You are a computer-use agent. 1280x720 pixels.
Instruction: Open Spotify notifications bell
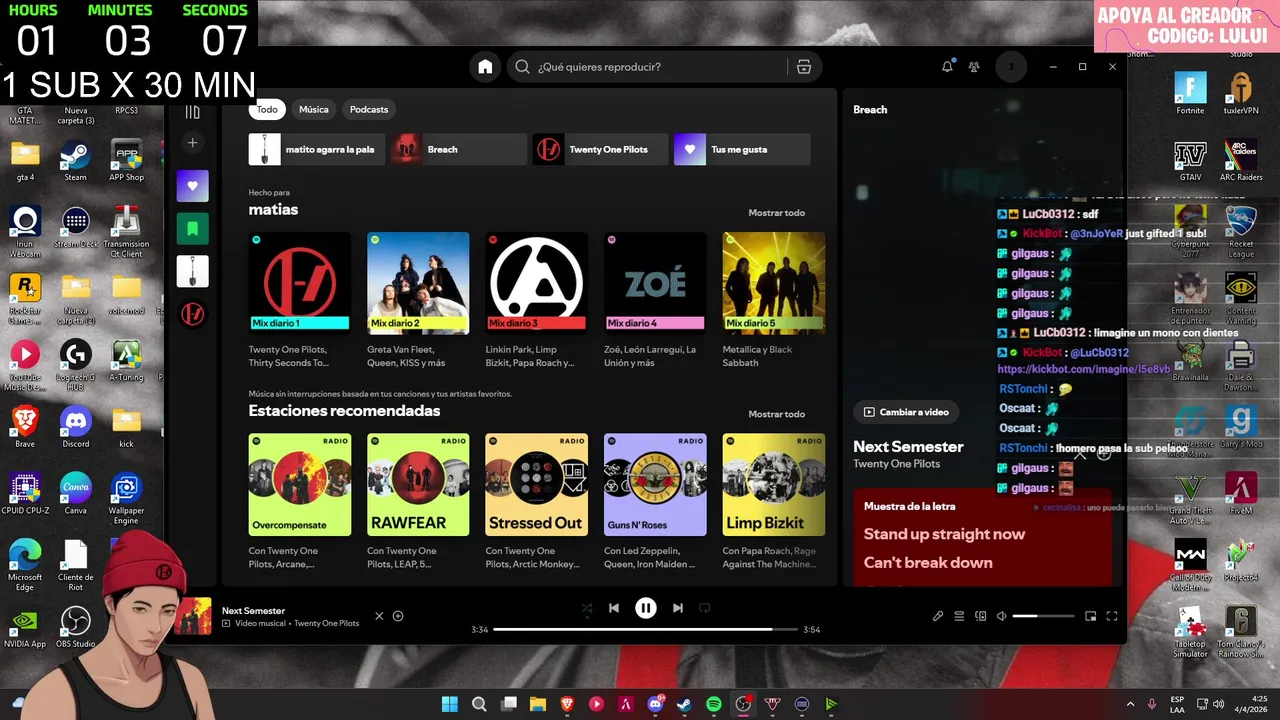coord(947,67)
